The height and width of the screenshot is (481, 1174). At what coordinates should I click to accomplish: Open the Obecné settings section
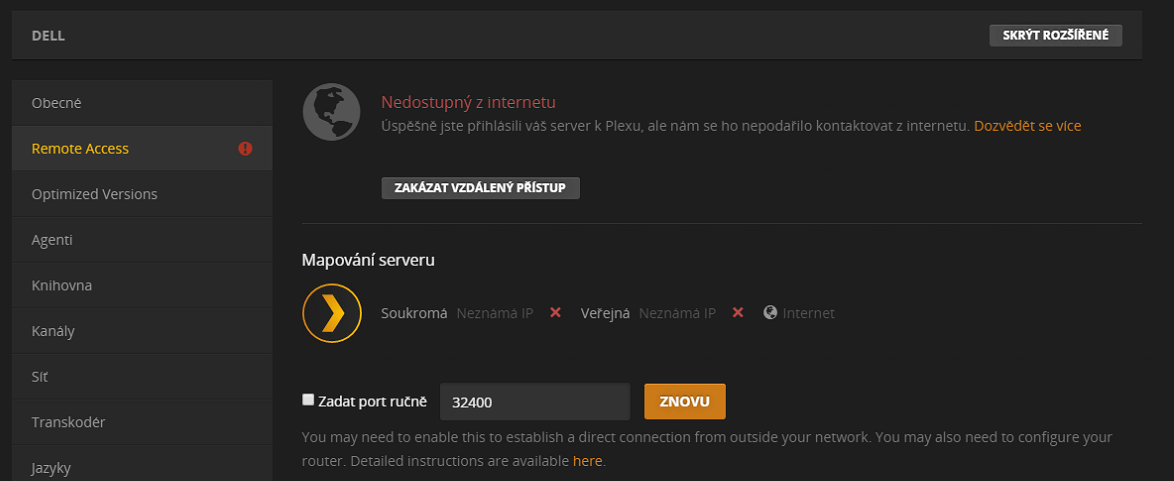pyautogui.click(x=57, y=103)
